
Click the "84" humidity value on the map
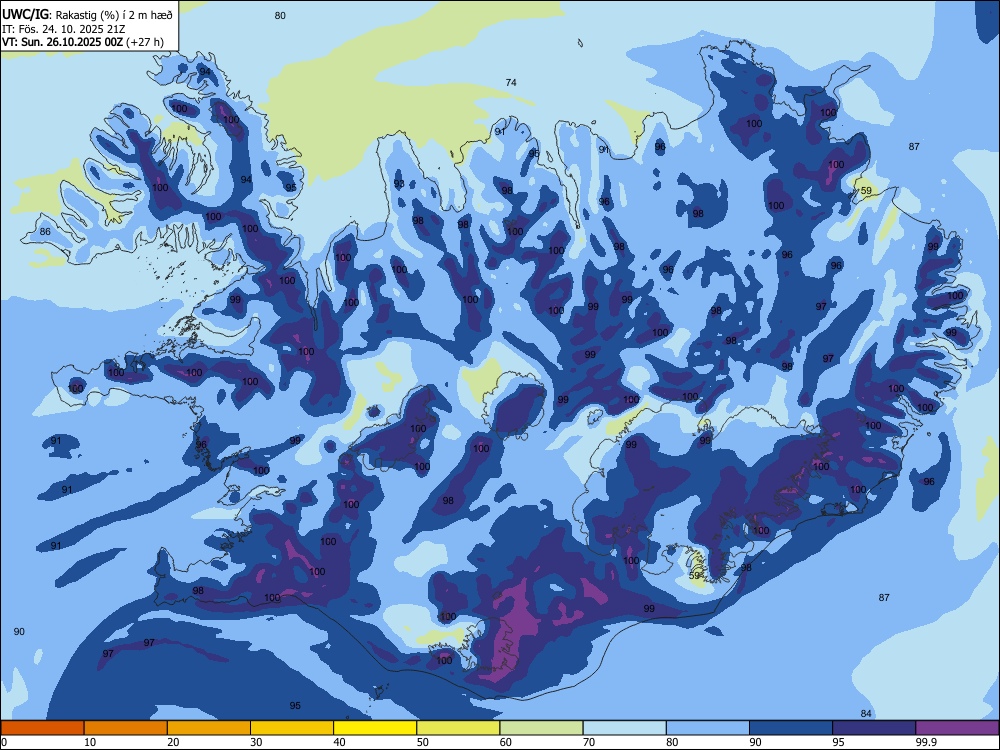pos(865,714)
